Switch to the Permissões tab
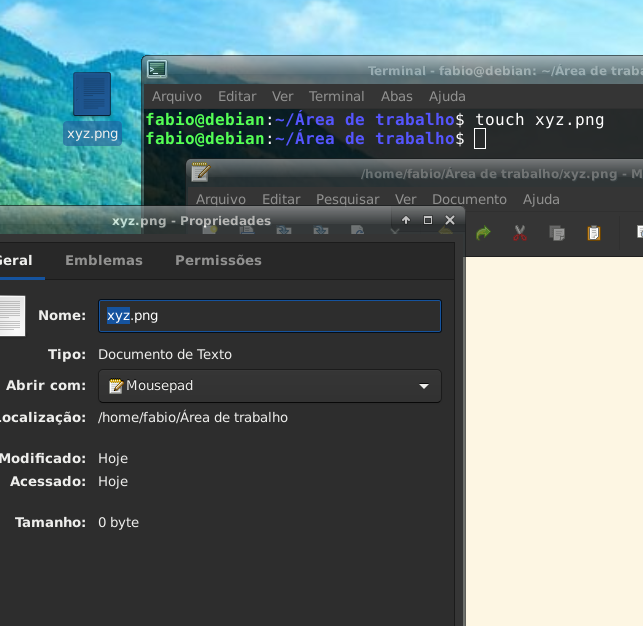 point(218,260)
